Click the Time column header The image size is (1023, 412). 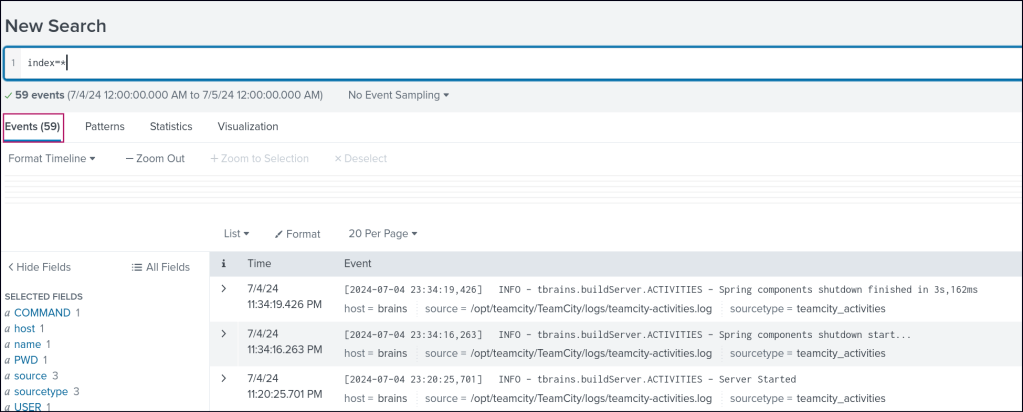click(x=259, y=263)
